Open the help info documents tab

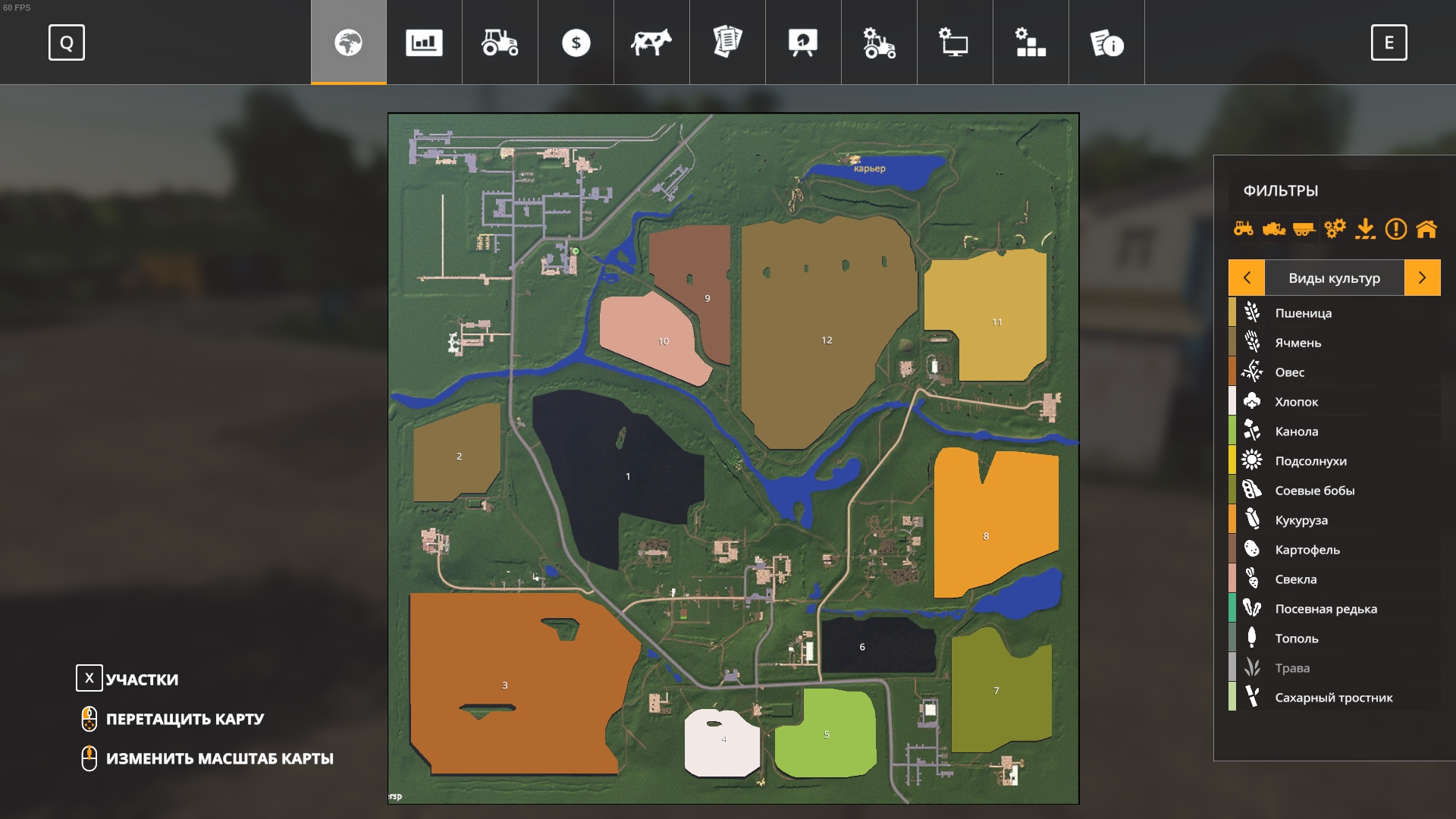click(1106, 42)
